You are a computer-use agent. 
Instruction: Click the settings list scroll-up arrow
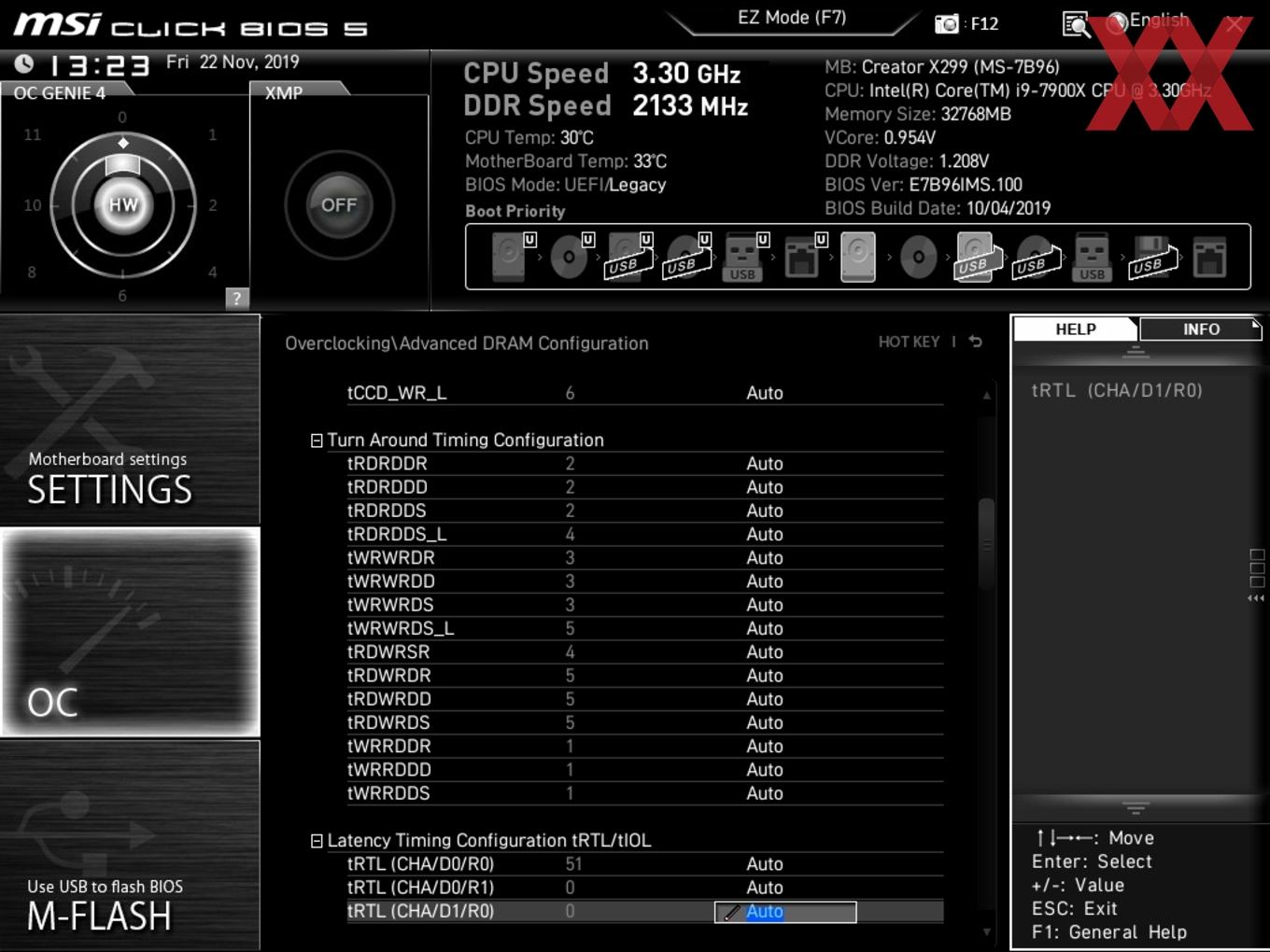(x=986, y=396)
